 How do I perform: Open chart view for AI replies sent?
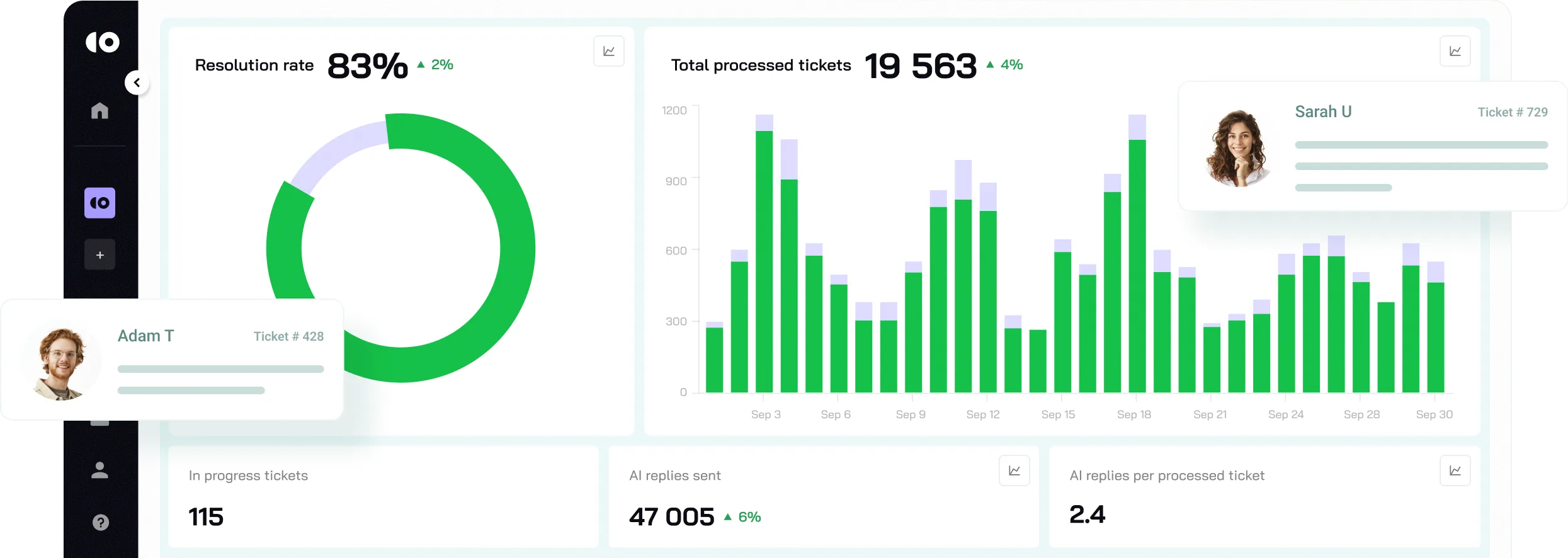[x=1014, y=470]
